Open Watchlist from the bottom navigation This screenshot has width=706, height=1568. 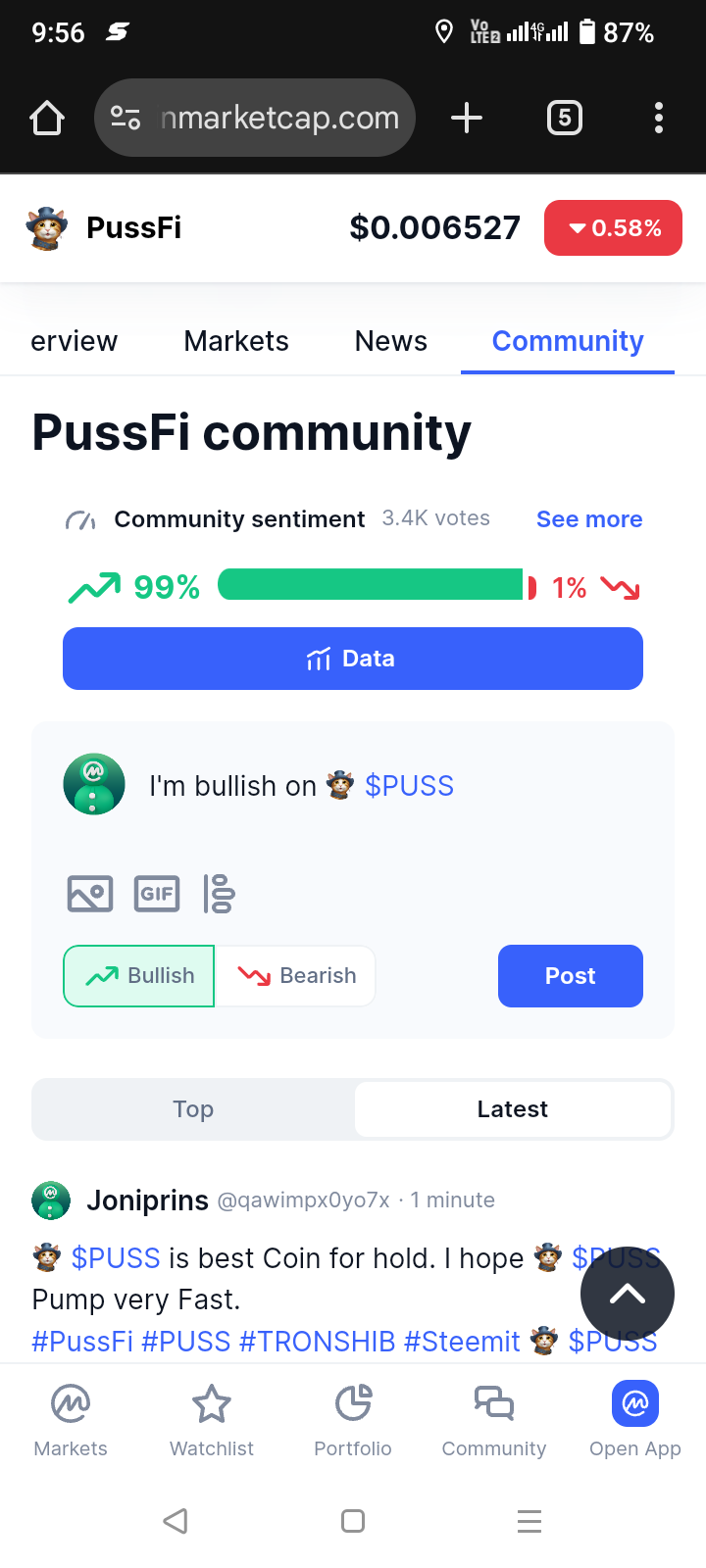[x=212, y=1421]
